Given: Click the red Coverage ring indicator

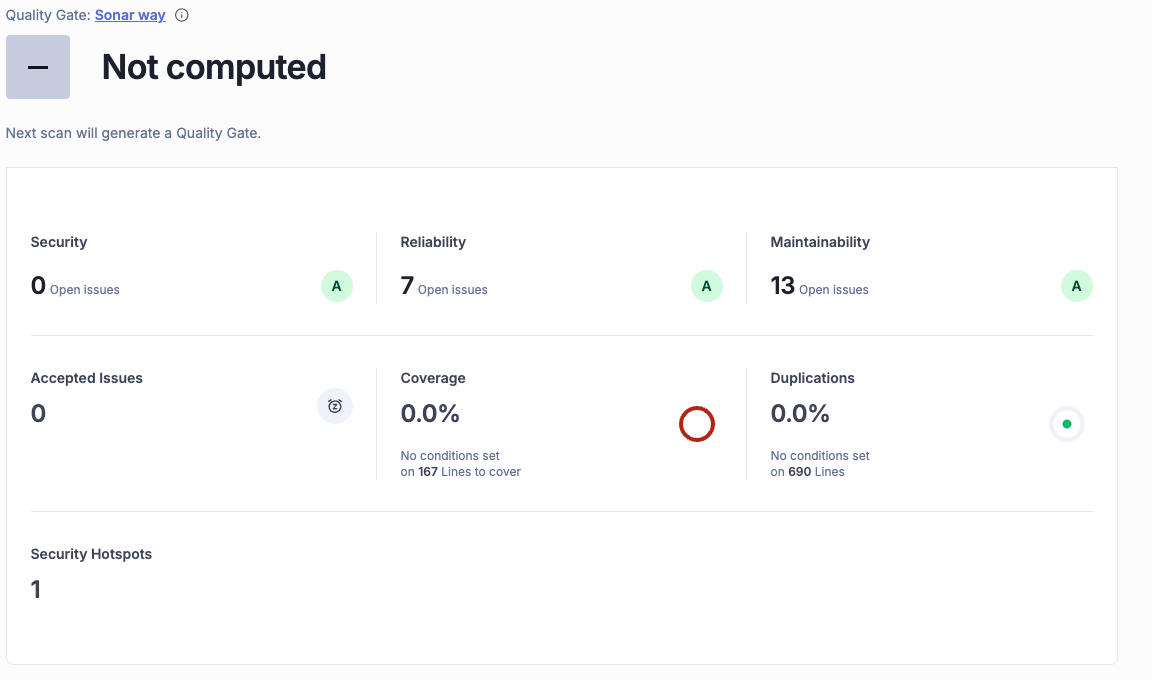Looking at the screenshot, I should click(697, 424).
